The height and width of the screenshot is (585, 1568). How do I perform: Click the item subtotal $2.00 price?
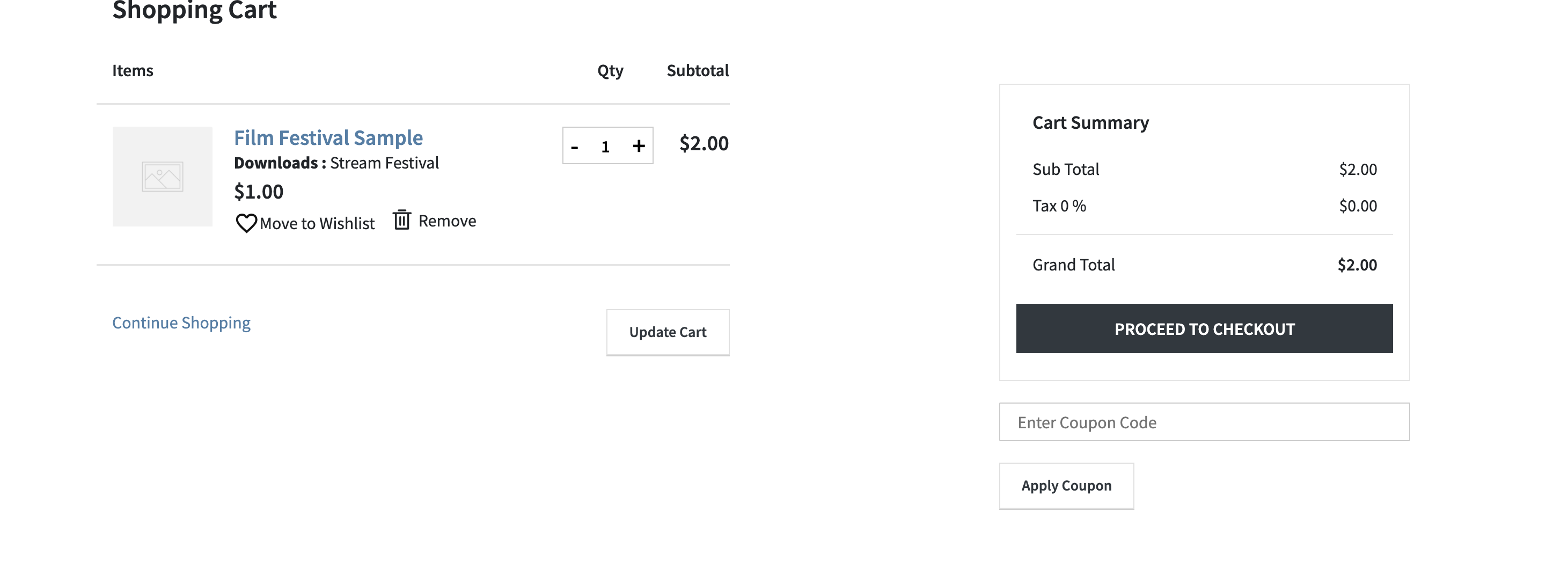(x=704, y=144)
